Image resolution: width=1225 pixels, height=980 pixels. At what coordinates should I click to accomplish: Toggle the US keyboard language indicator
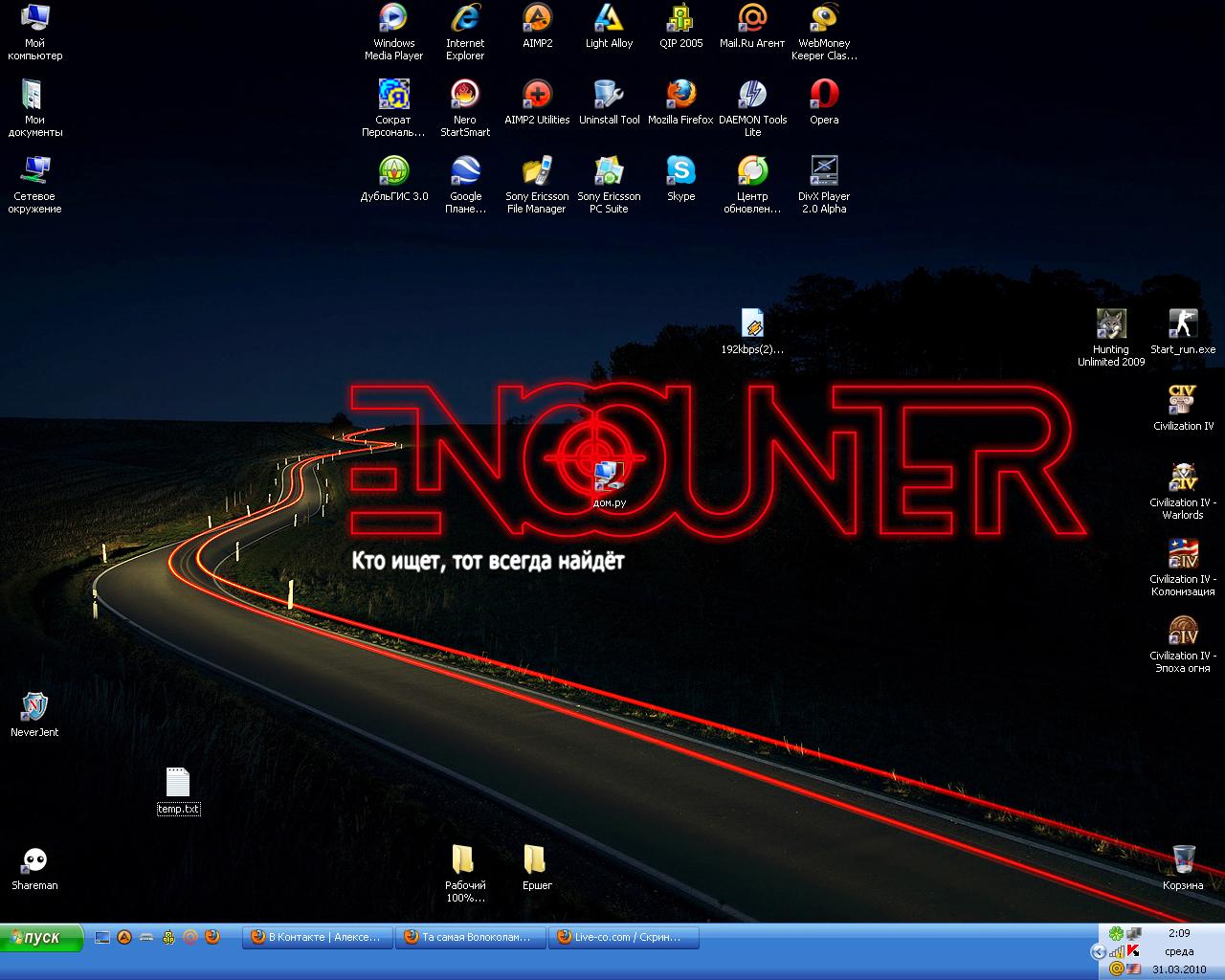point(1134,969)
